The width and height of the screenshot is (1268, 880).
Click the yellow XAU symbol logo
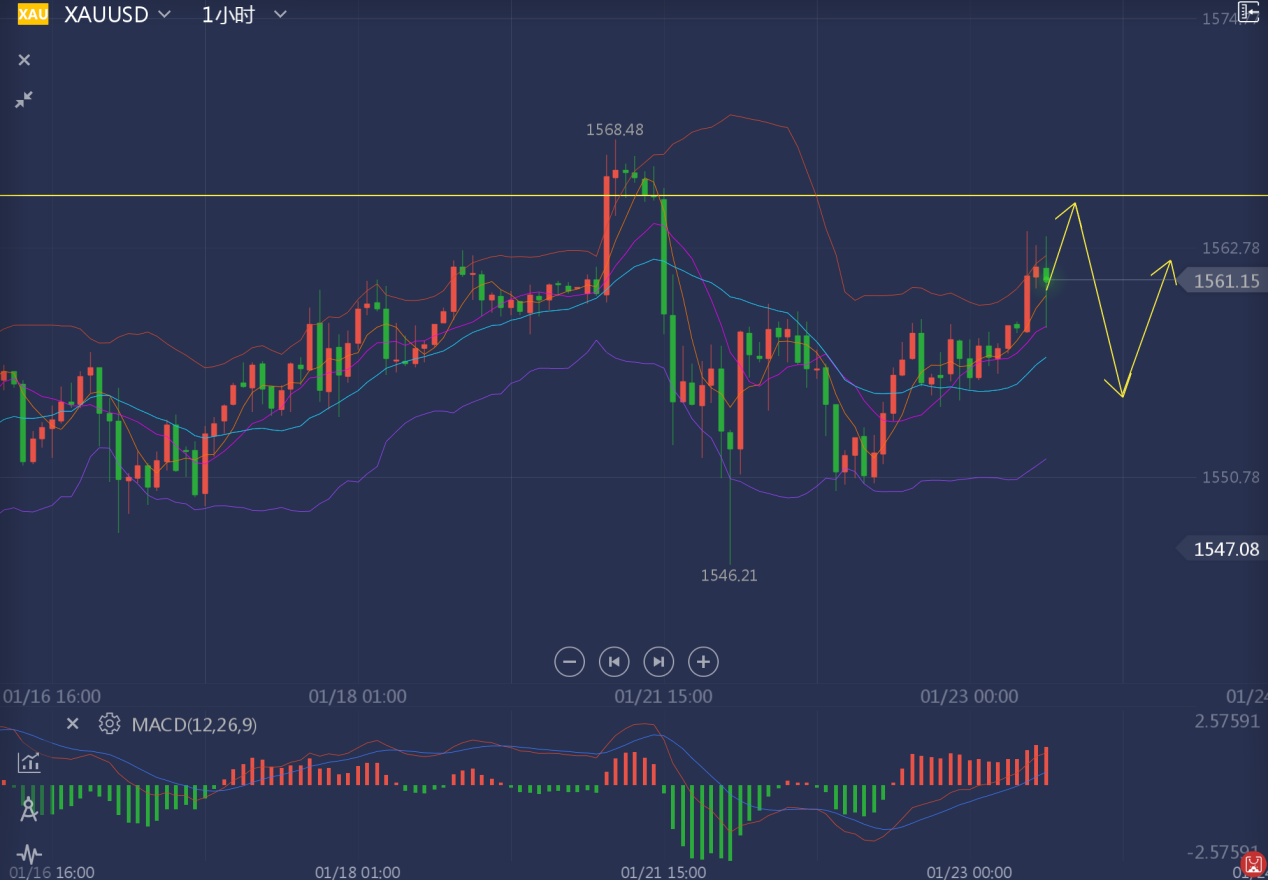(x=33, y=14)
